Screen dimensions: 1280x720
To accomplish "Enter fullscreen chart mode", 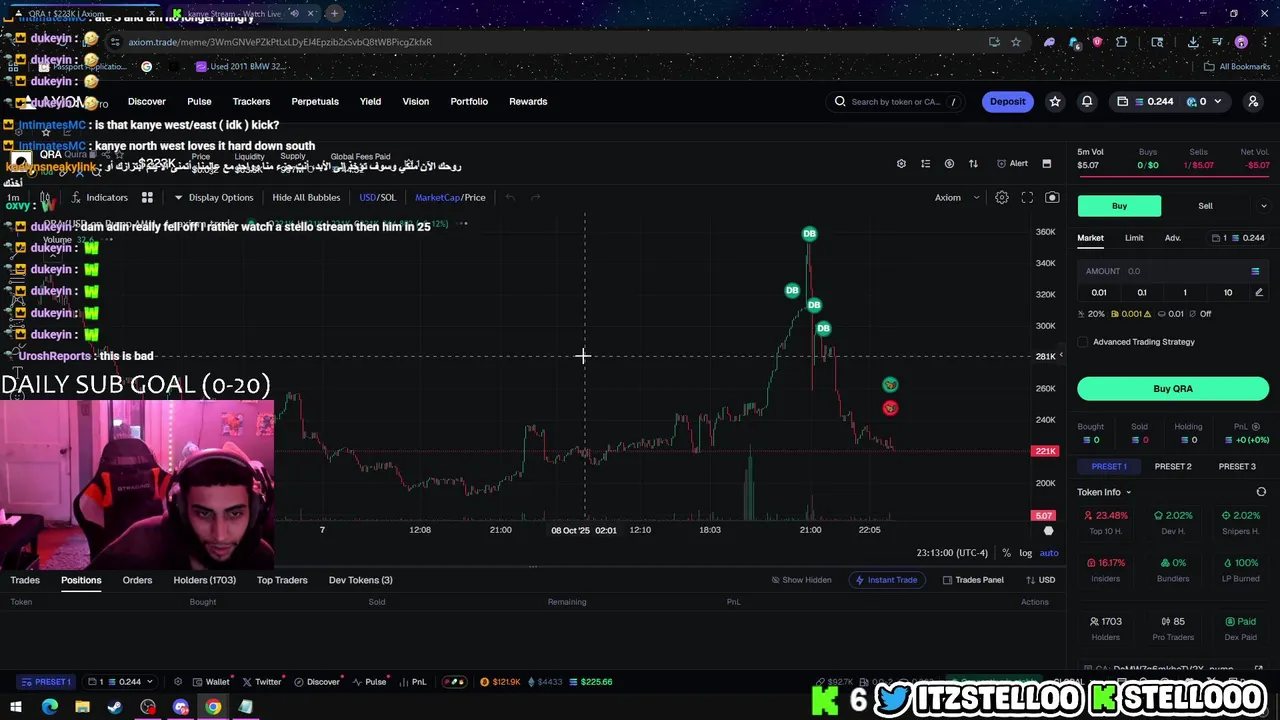I will click(x=1027, y=197).
